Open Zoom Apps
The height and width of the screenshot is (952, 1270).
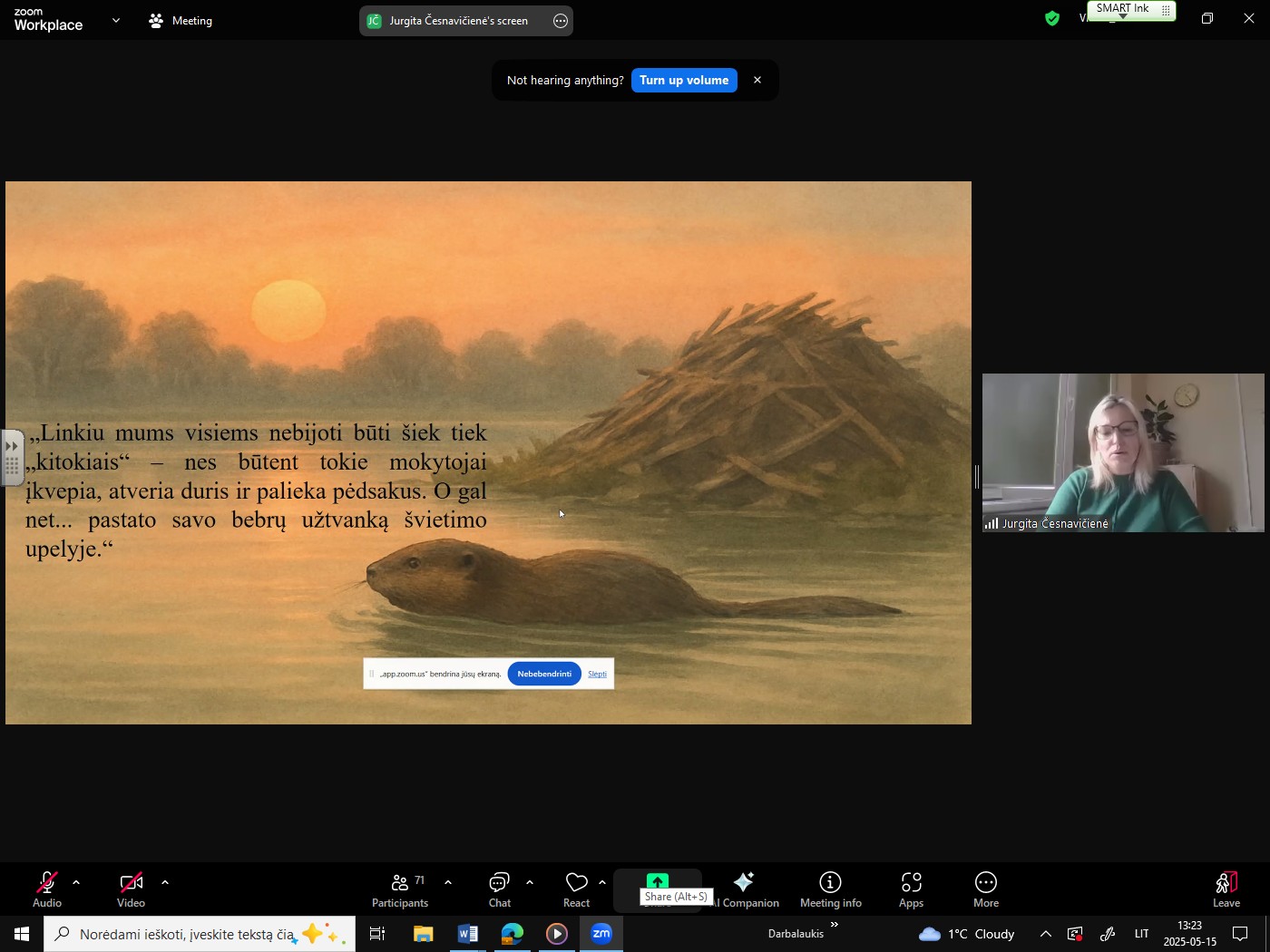912,889
